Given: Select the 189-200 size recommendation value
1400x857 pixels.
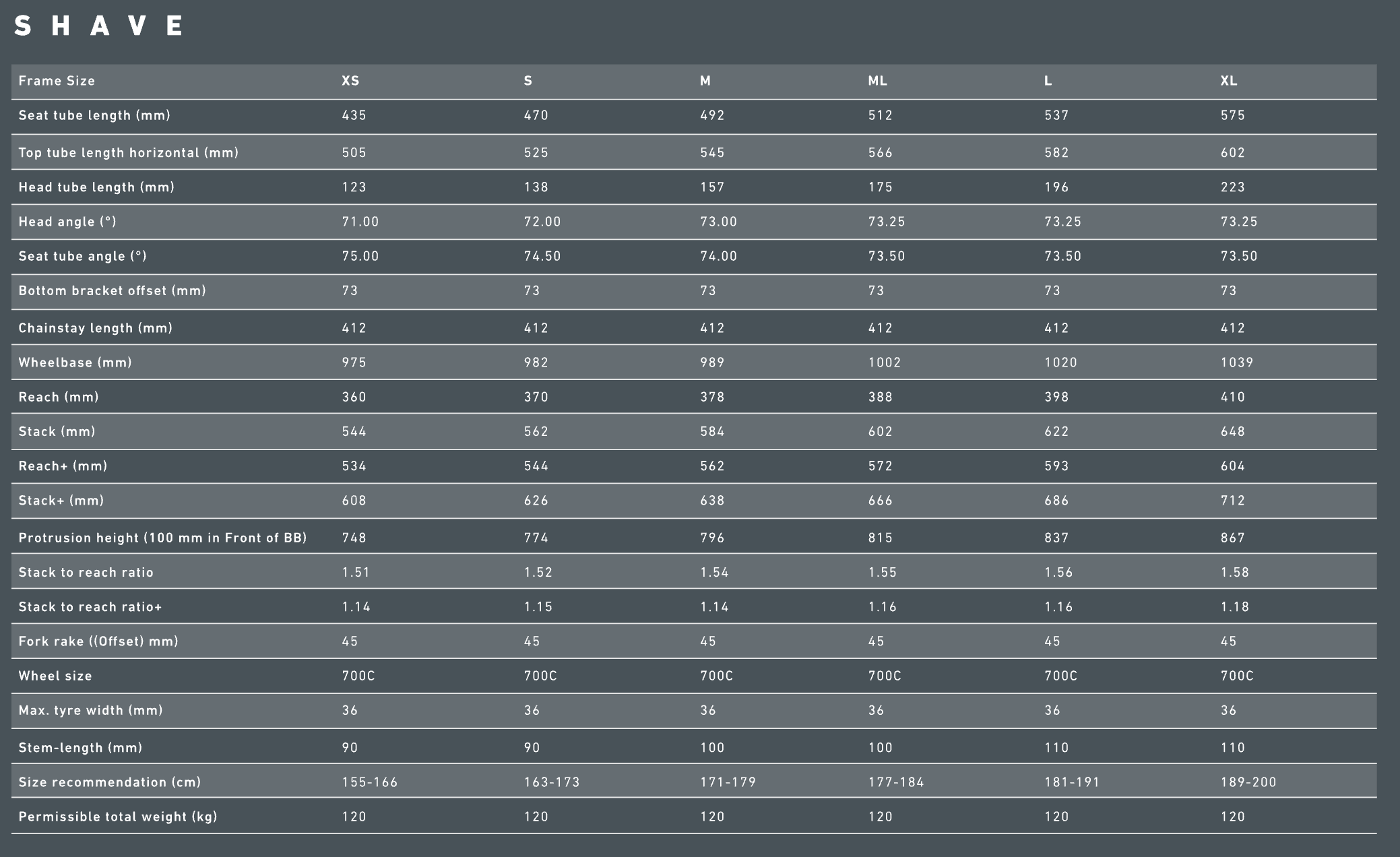Looking at the screenshot, I should coord(1248,782).
